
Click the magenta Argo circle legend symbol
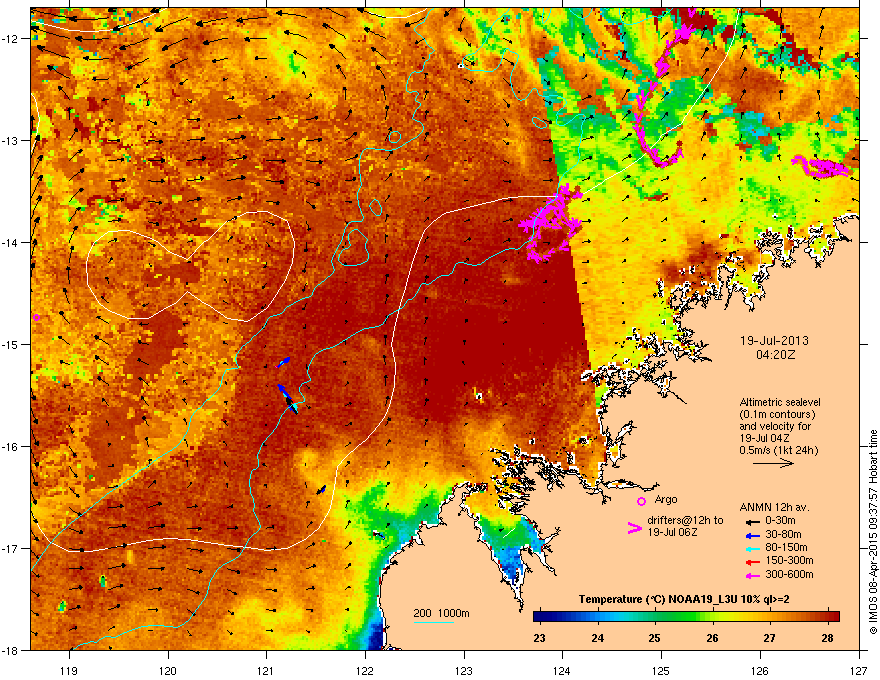click(641, 501)
